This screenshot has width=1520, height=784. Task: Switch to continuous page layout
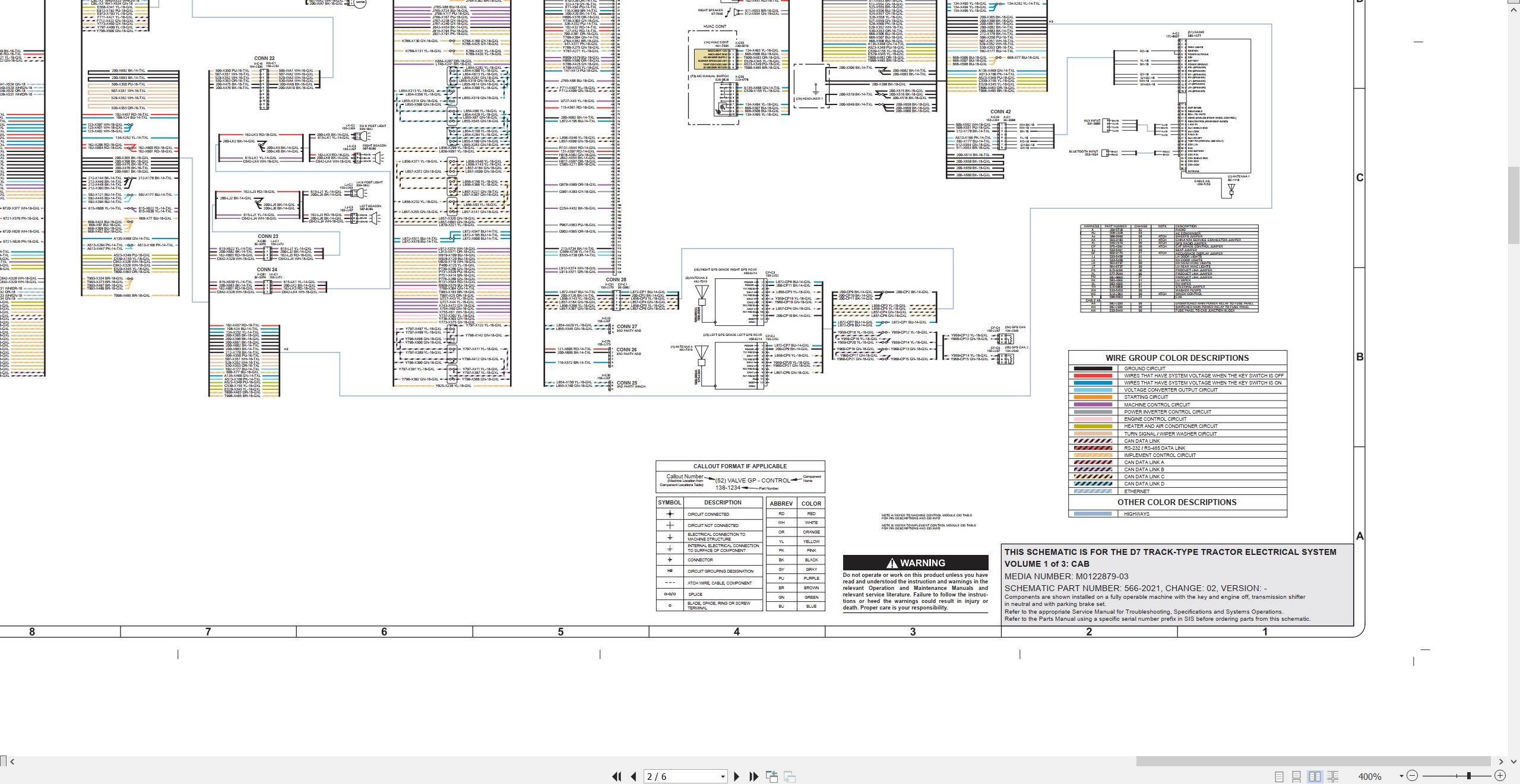pyautogui.click(x=1297, y=776)
